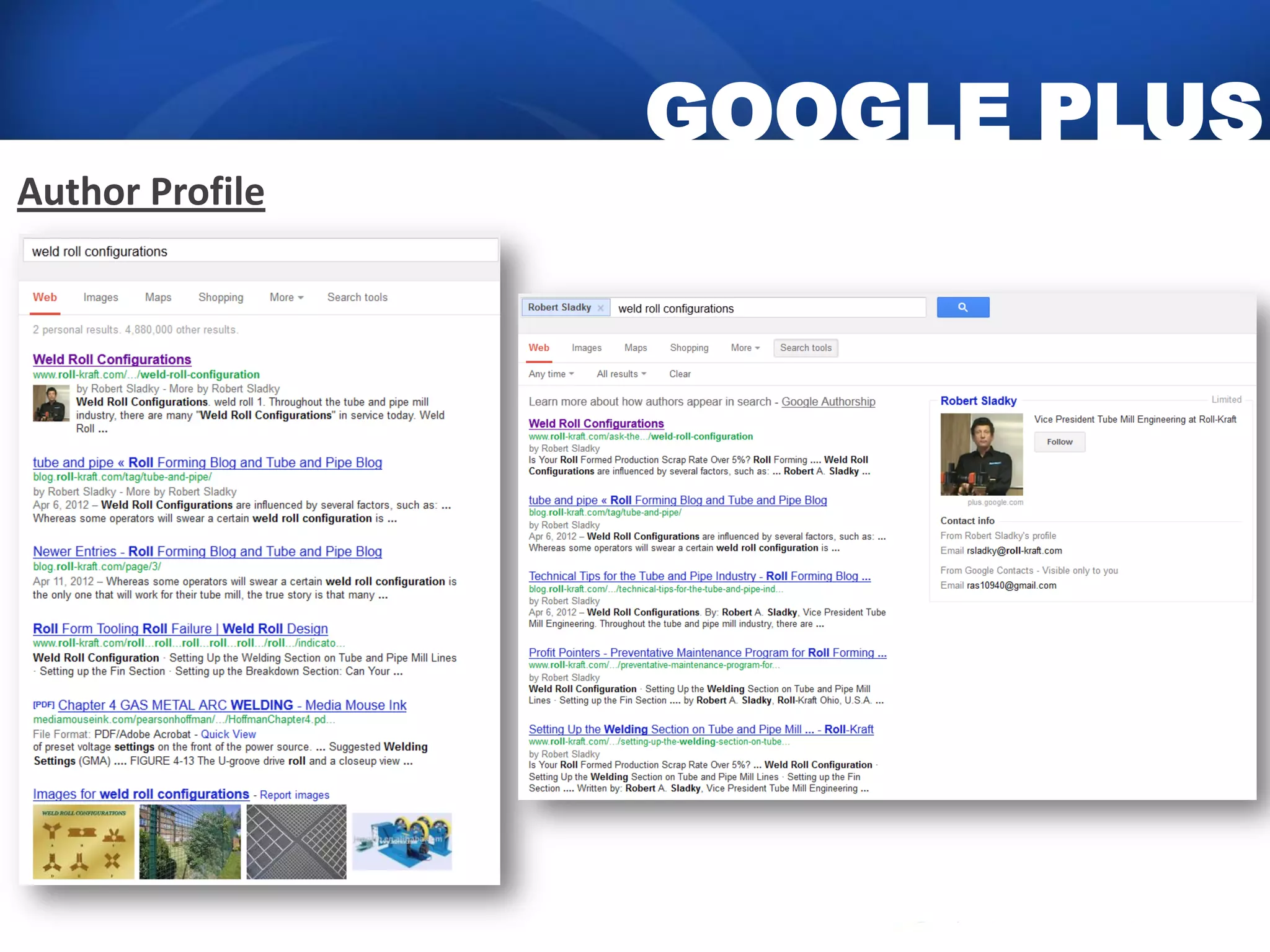
Task: Expand the More menu in left search window
Action: [x=286, y=297]
